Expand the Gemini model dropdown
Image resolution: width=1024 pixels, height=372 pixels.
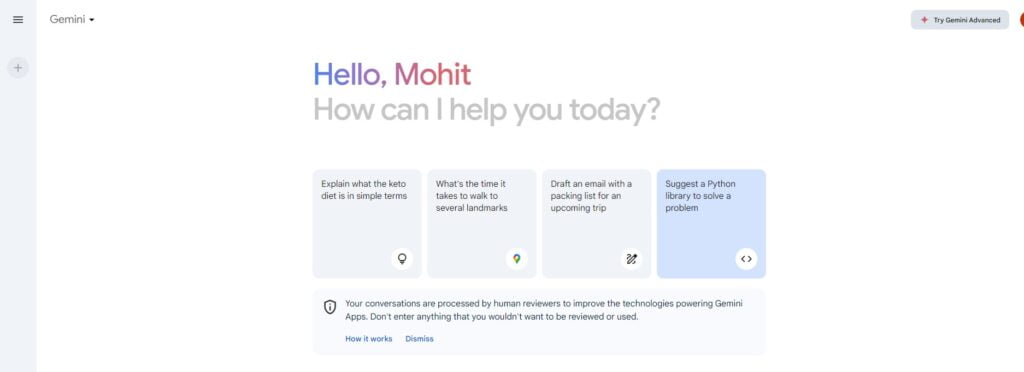click(72, 20)
